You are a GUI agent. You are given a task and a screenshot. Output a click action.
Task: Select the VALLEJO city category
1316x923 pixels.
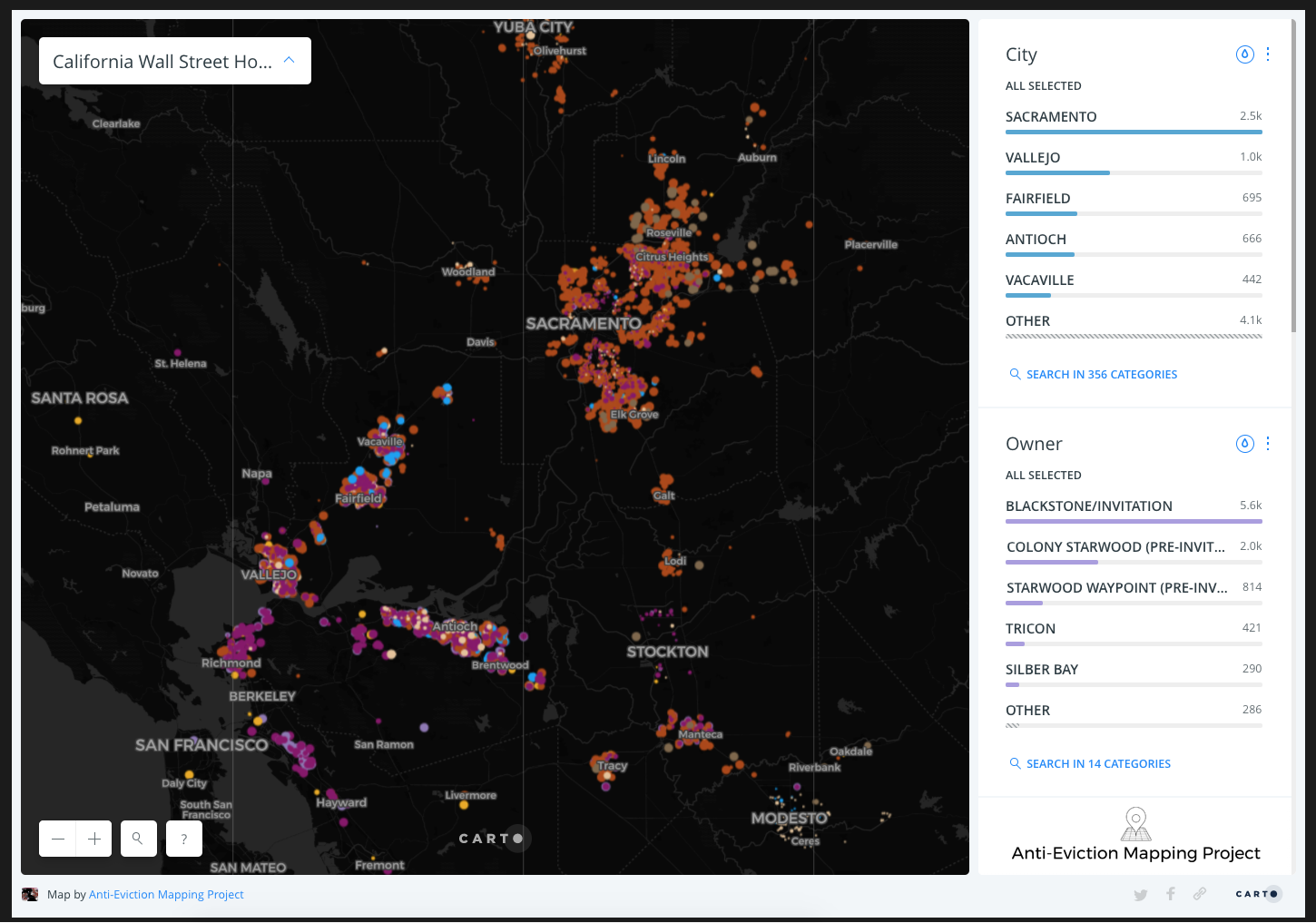tap(1134, 162)
